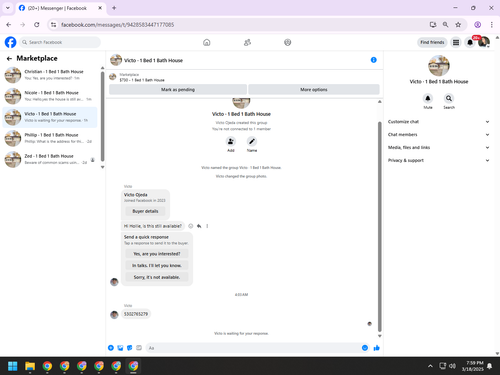Click the chat messages scrollbar
The height and width of the screenshot is (375, 500).
click(x=380, y=227)
